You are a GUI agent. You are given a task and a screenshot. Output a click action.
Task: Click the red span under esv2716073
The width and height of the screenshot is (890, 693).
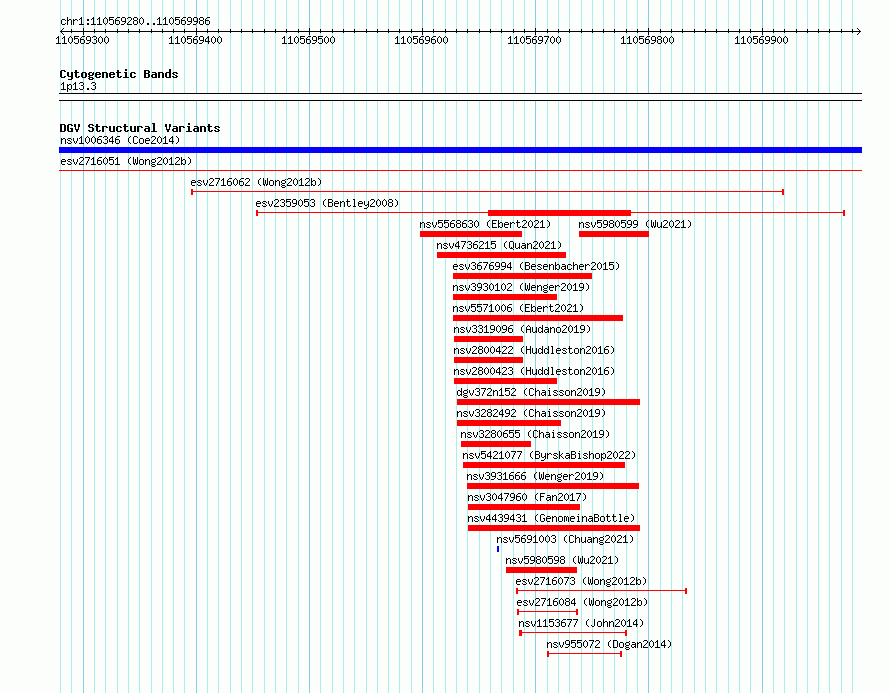(x=602, y=591)
